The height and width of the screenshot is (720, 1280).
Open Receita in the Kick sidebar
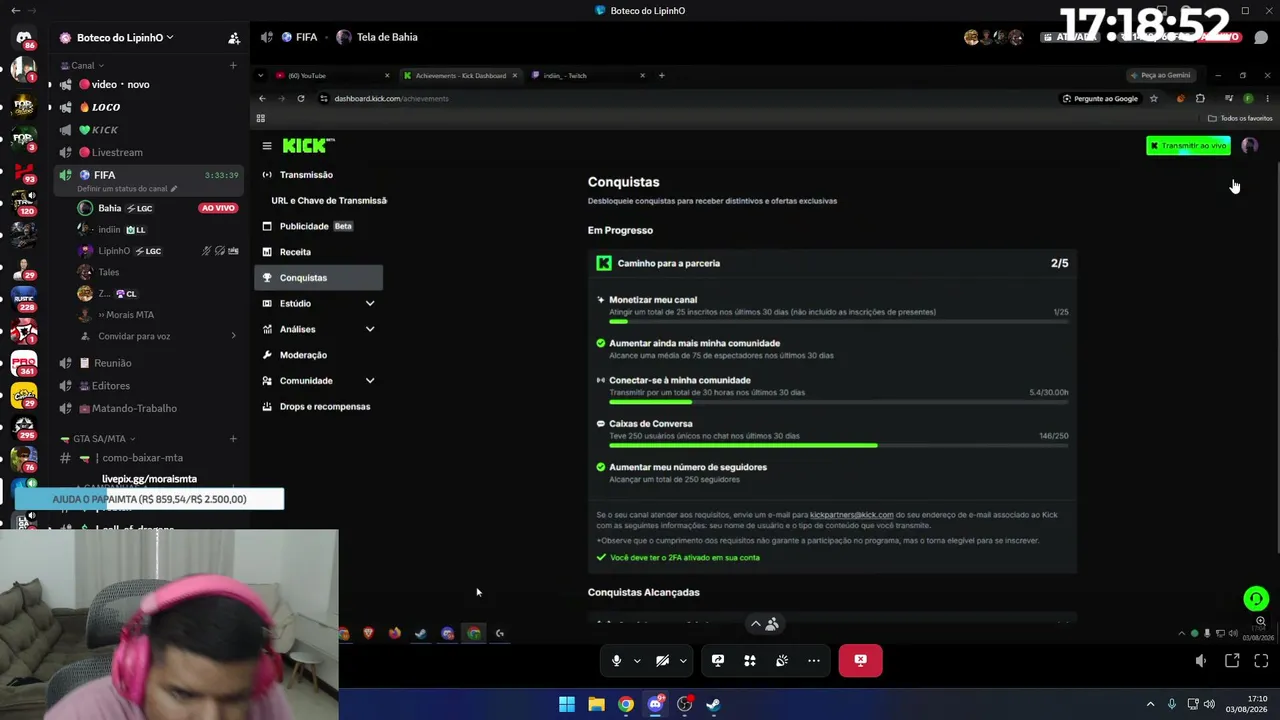(318, 252)
